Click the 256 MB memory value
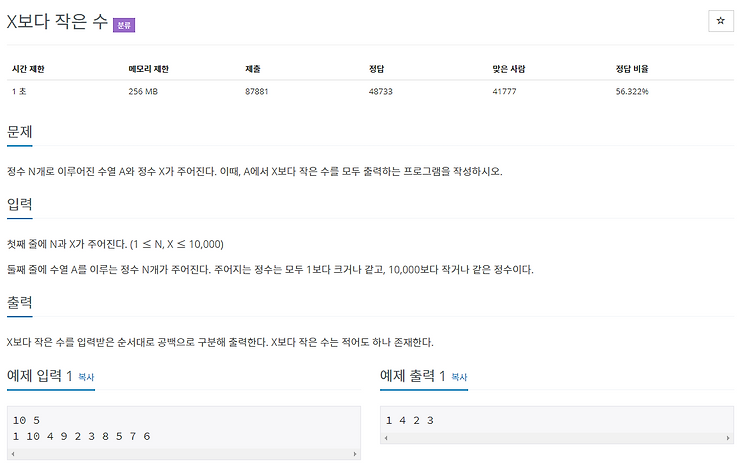 pyautogui.click(x=143, y=91)
